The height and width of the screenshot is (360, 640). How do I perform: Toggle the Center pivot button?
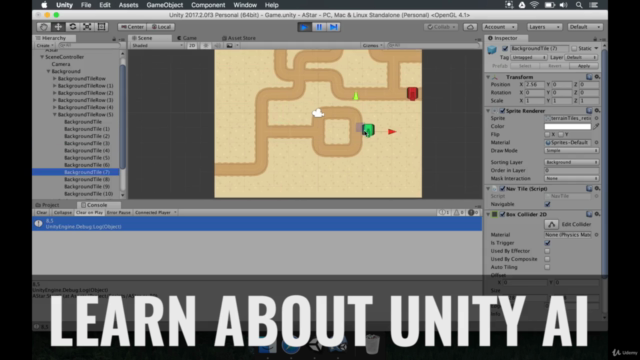click(132, 27)
